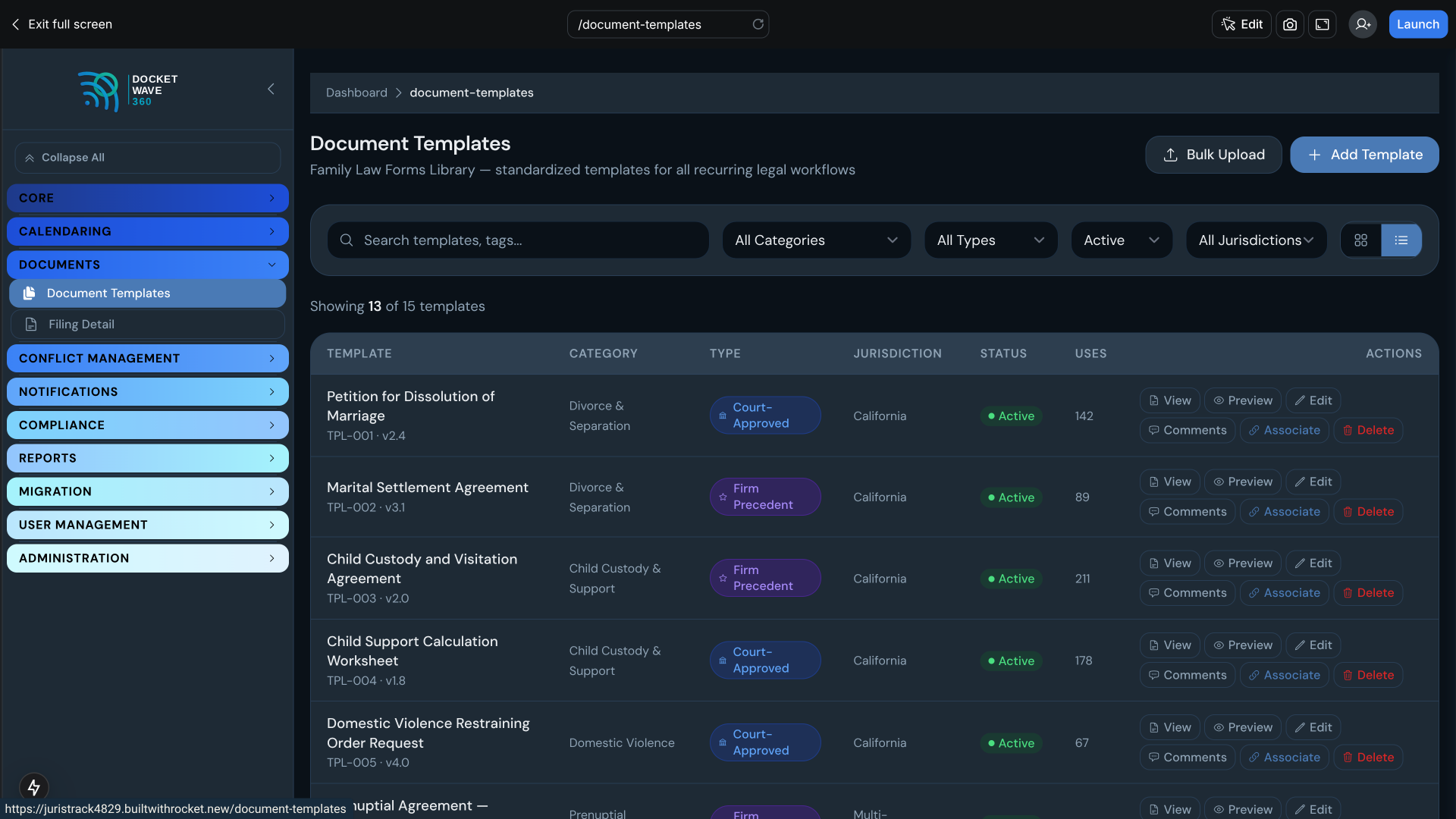Edit the Child Support Calculation Worksheet template
The width and height of the screenshot is (1456, 819).
[x=1313, y=645]
